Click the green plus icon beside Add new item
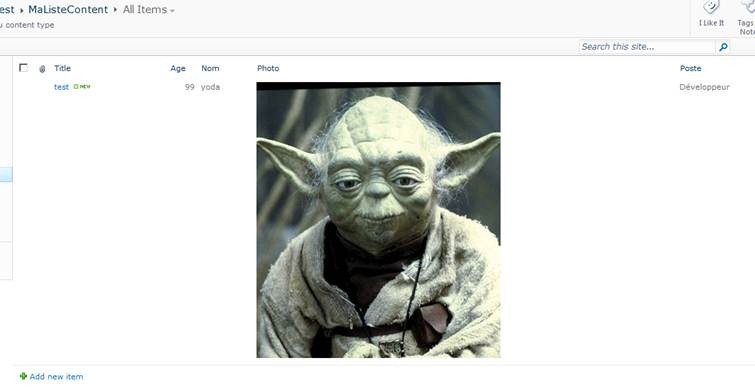755x387 pixels. (23, 376)
